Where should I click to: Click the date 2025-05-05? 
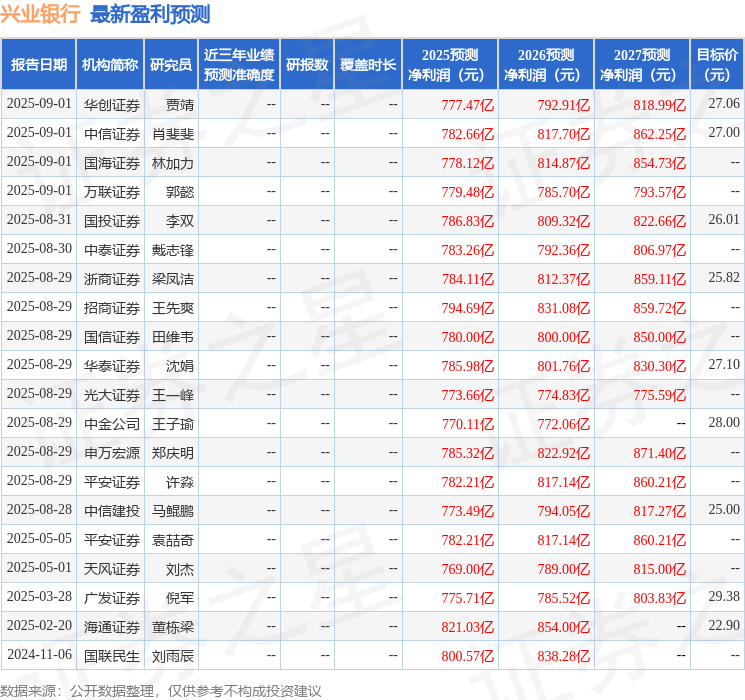tap(39, 538)
